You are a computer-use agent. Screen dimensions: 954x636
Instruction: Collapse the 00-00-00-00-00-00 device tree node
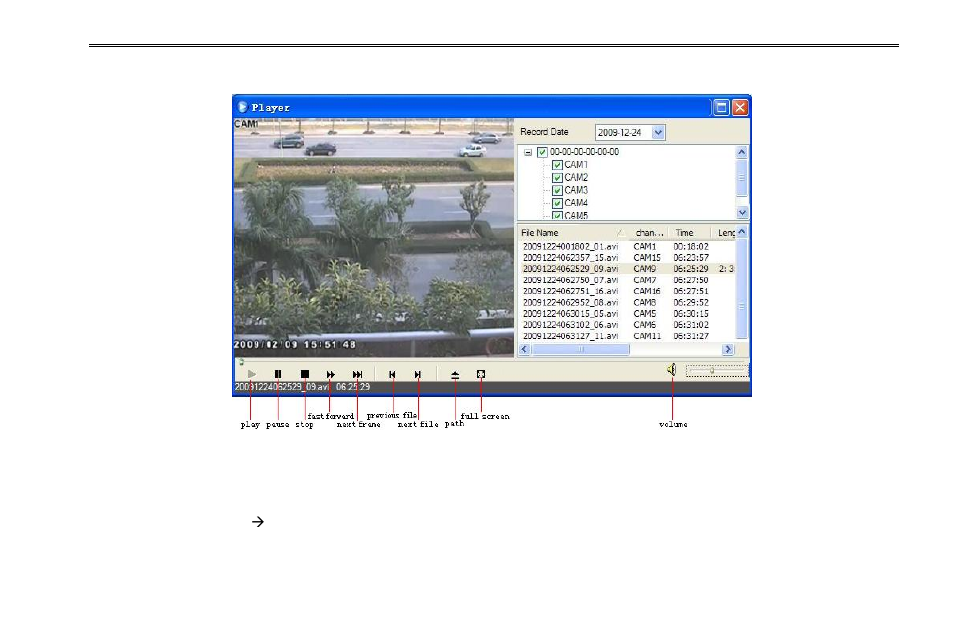point(528,152)
